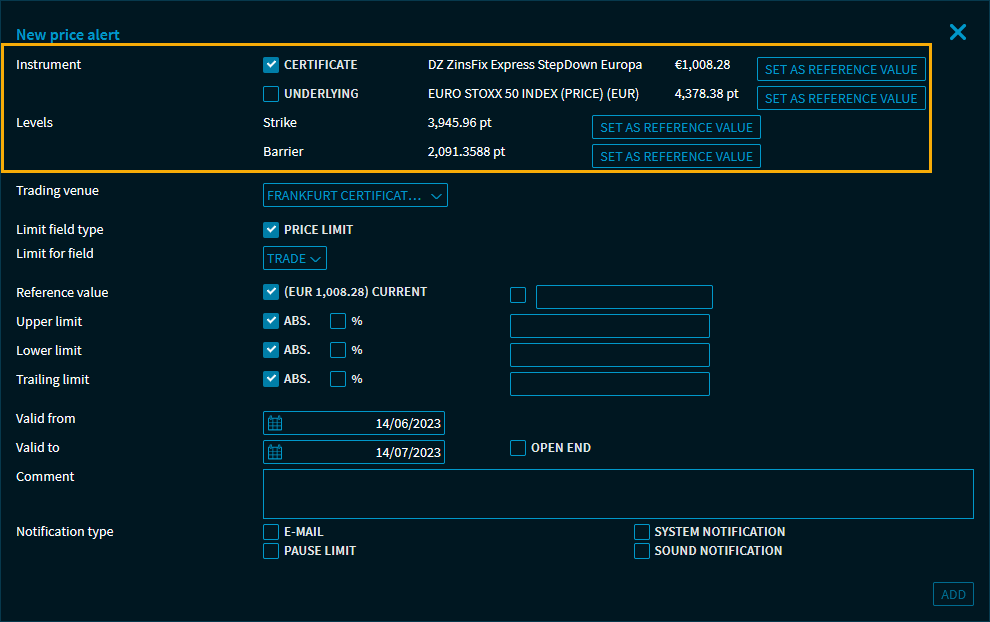Enable SOUND NOTIFICATION checkbox
Image resolution: width=990 pixels, height=622 pixels.
coord(642,551)
